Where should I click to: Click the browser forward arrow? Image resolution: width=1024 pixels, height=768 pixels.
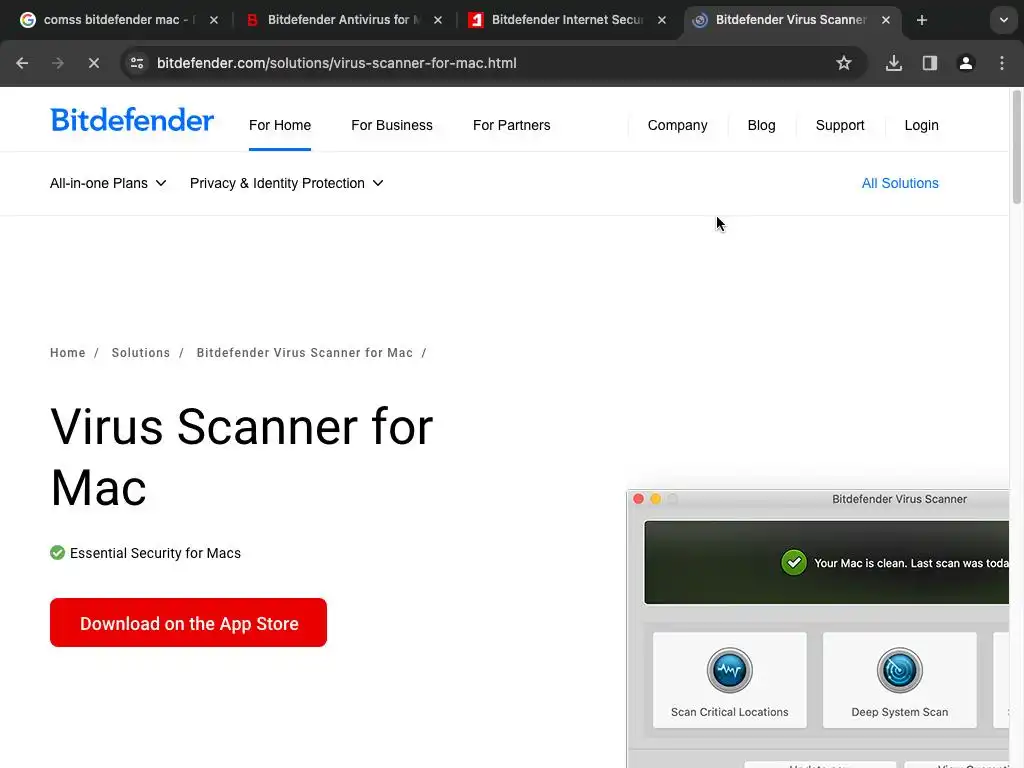point(58,63)
